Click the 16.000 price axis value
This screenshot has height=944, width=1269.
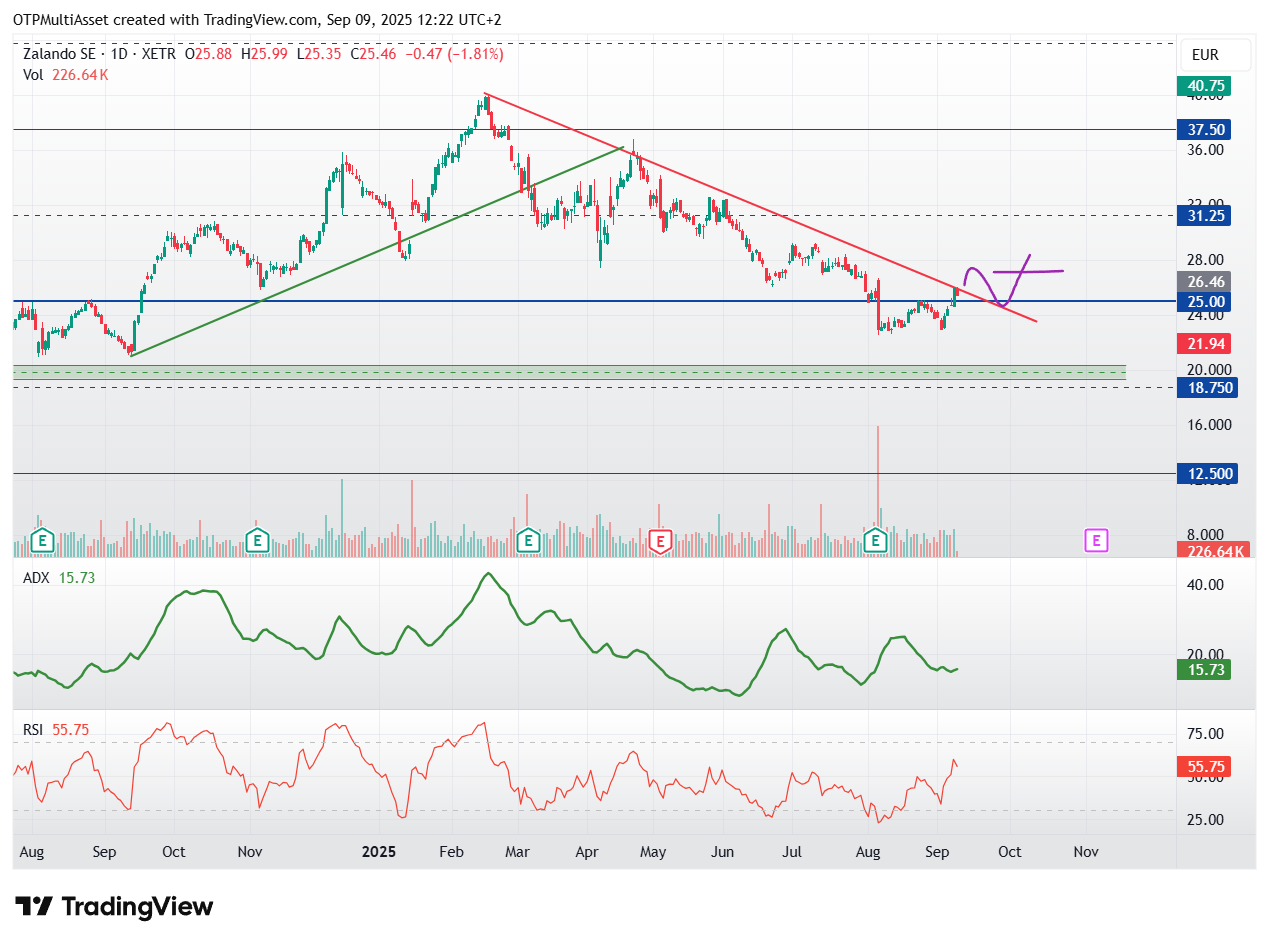pyautogui.click(x=1207, y=425)
